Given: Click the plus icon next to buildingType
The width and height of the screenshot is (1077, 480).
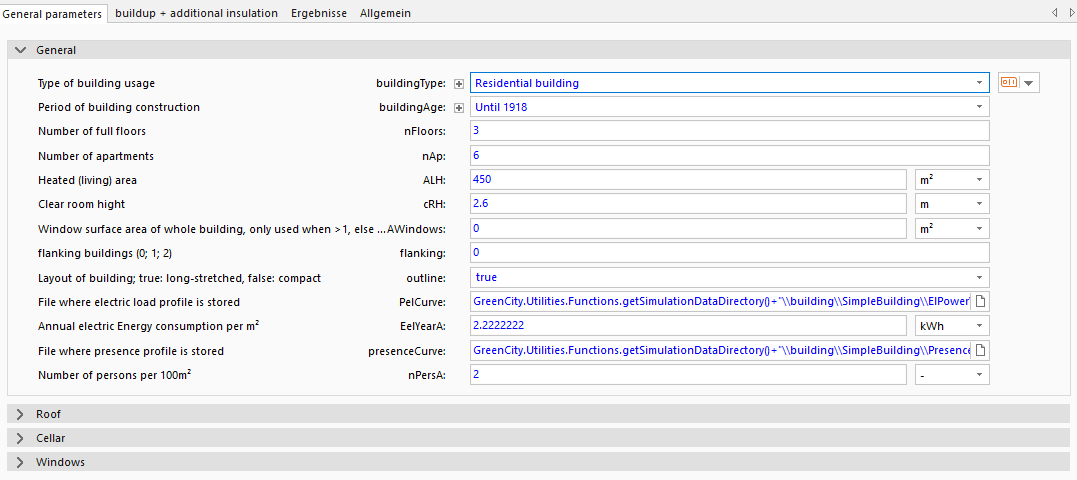Looking at the screenshot, I should click(x=460, y=84).
